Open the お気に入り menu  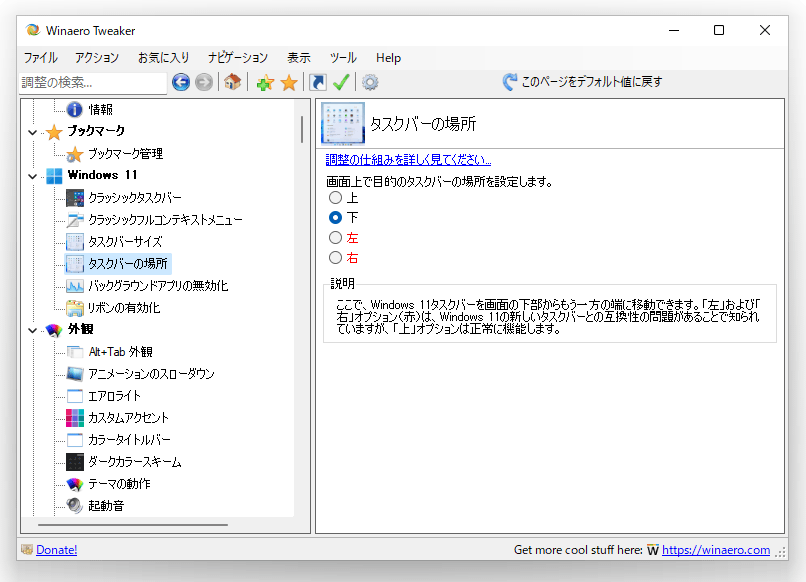(163, 58)
